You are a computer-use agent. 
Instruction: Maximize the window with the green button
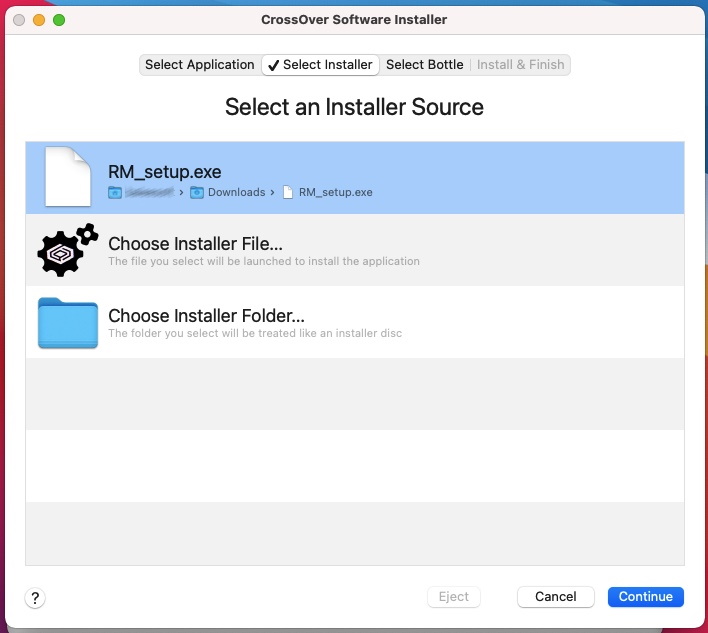(59, 20)
